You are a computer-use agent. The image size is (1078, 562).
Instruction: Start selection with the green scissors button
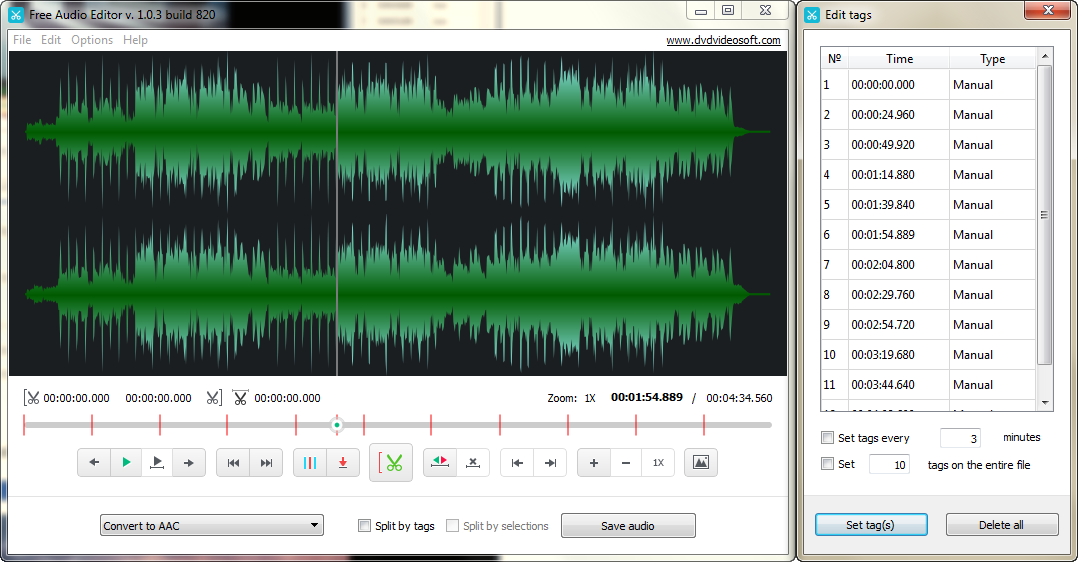[390, 463]
